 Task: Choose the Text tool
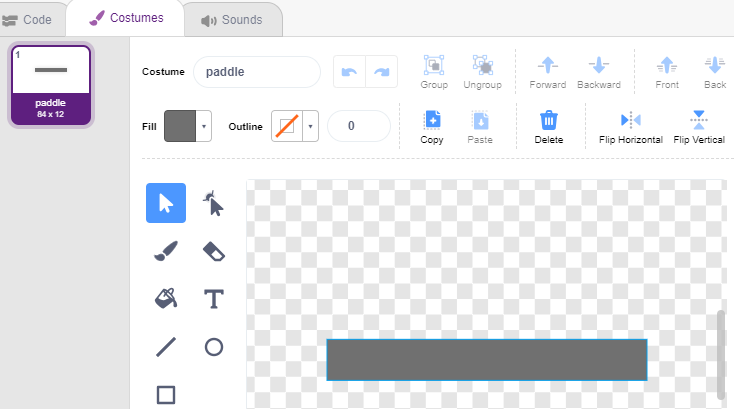(213, 299)
